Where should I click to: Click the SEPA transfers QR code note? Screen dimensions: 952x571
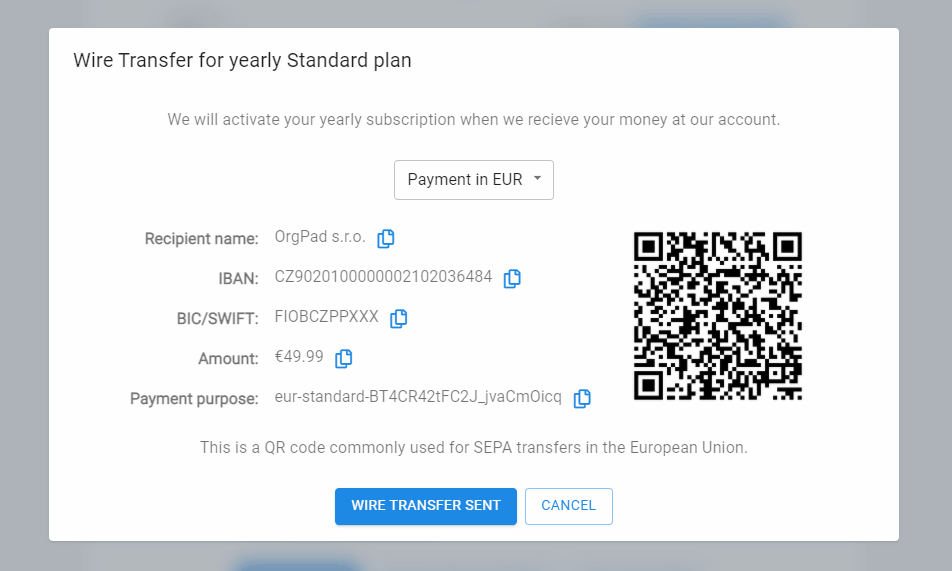pos(474,447)
